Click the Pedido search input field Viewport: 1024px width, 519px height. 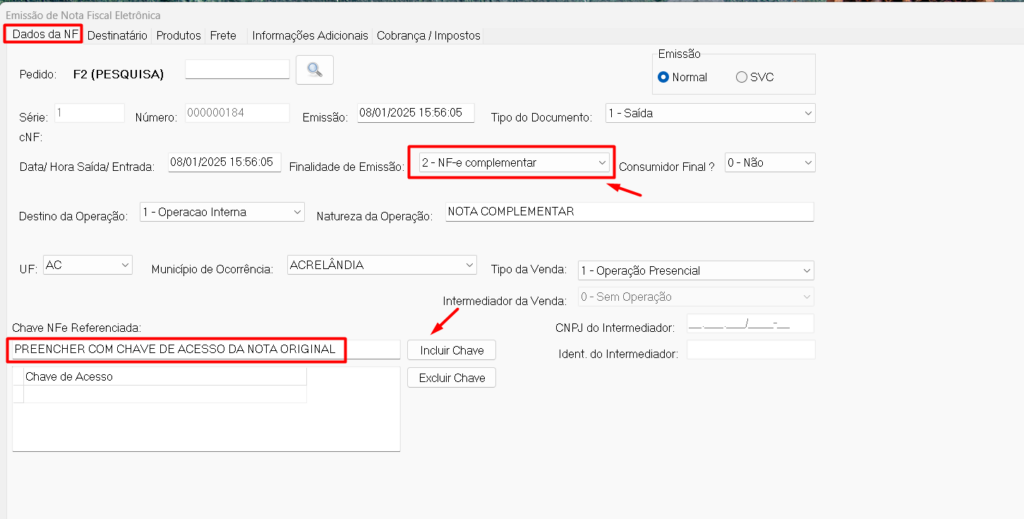237,69
